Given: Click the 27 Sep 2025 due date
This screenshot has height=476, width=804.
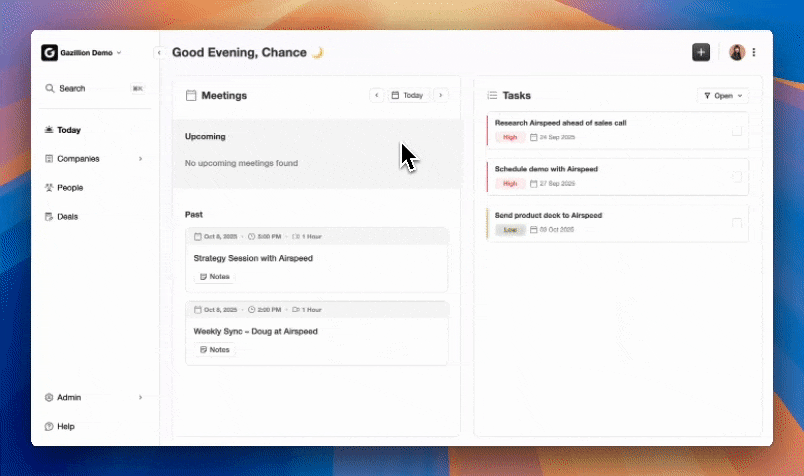Looking at the screenshot, I should [553, 184].
